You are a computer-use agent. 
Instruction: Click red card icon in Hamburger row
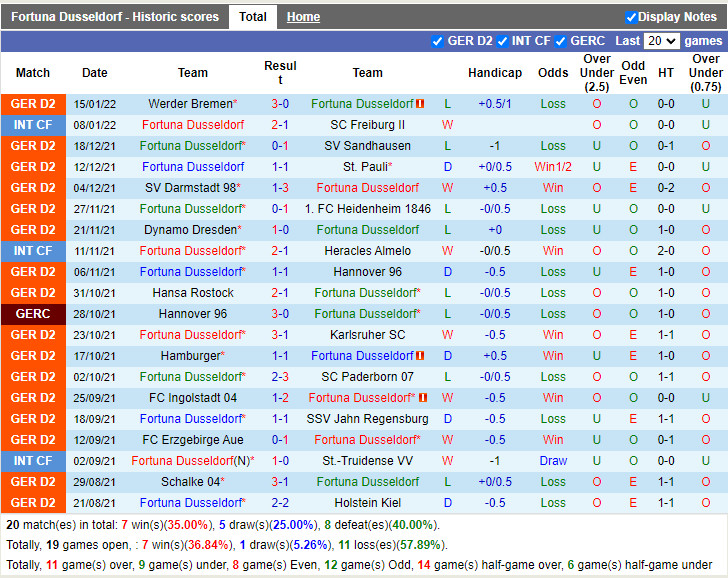point(420,356)
